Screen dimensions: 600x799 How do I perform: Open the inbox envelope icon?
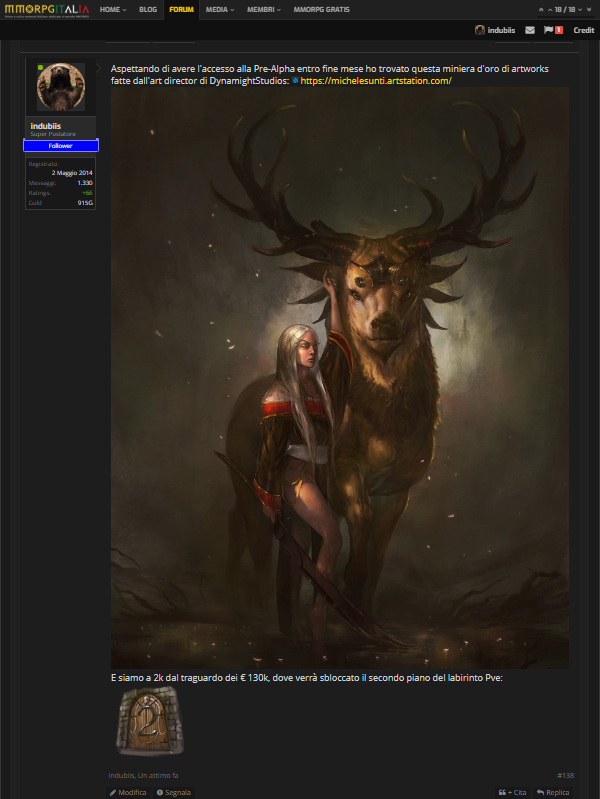[x=530, y=30]
